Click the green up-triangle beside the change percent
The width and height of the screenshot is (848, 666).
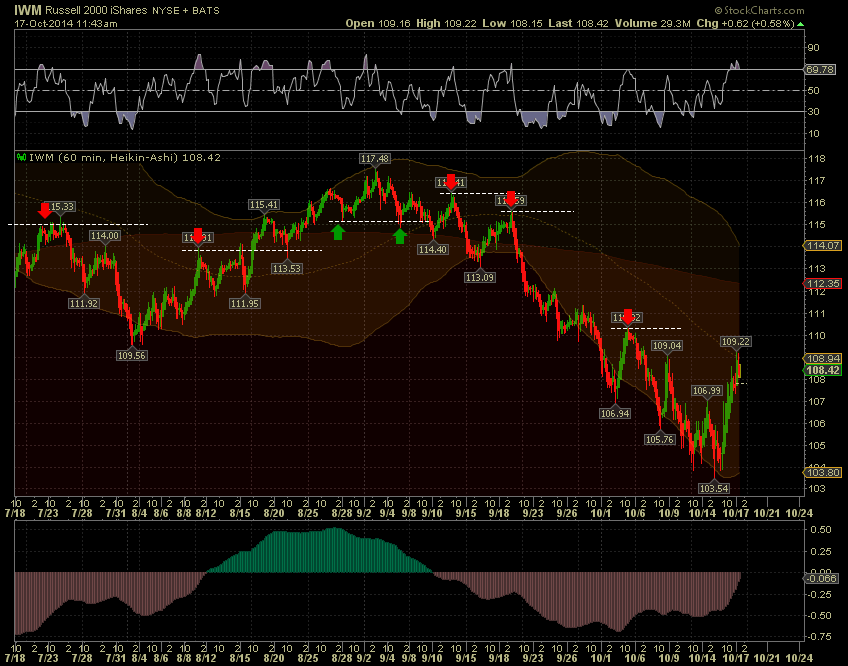pyautogui.click(x=800, y=24)
